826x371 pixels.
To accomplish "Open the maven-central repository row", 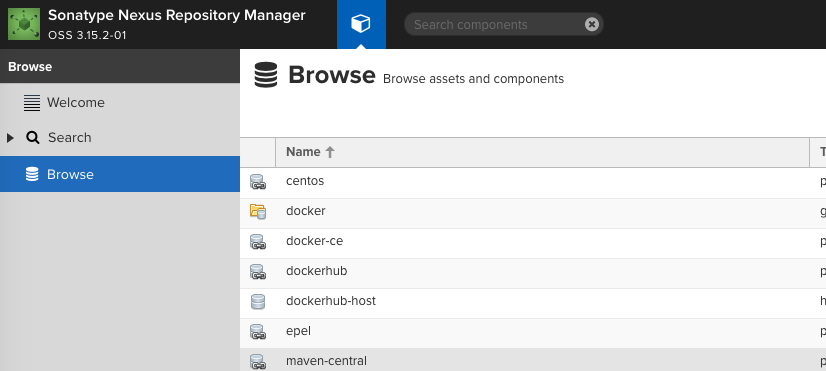I will coord(533,360).
